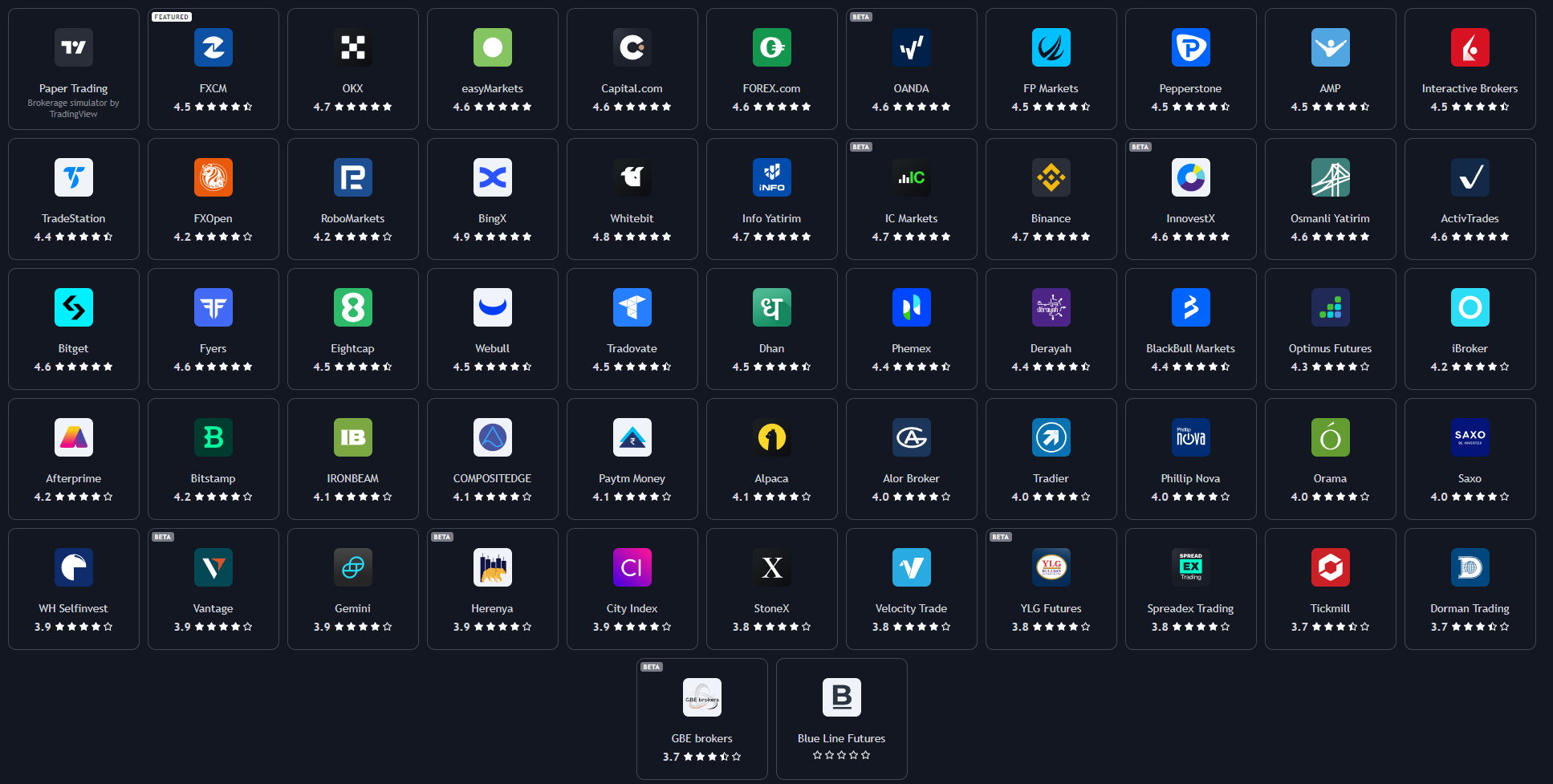Click the BETA badge on GBE brokers card
Screen dimensions: 1553x784
click(x=652, y=667)
